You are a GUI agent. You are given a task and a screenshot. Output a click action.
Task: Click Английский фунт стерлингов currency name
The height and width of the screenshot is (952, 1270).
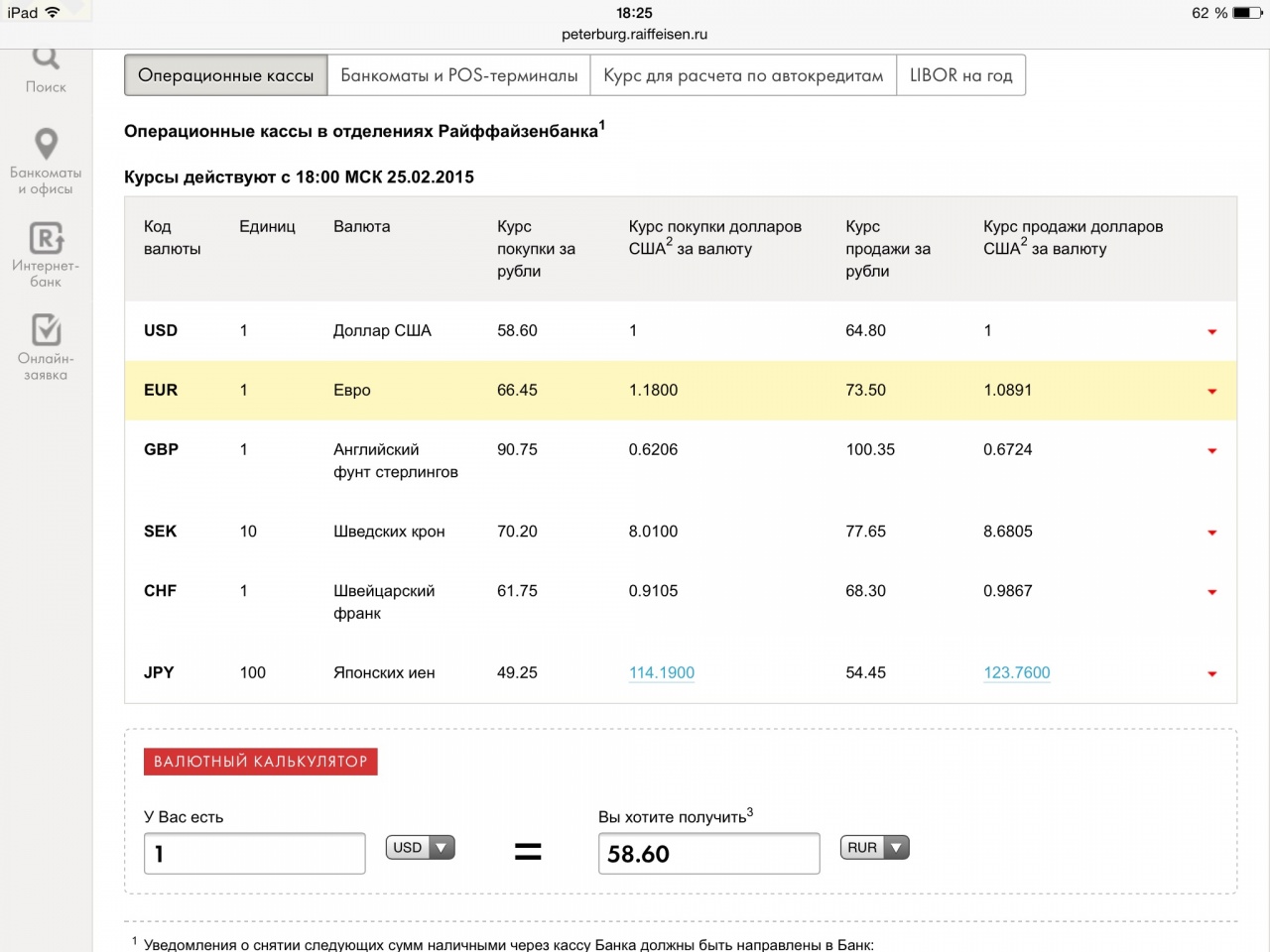[x=396, y=461]
